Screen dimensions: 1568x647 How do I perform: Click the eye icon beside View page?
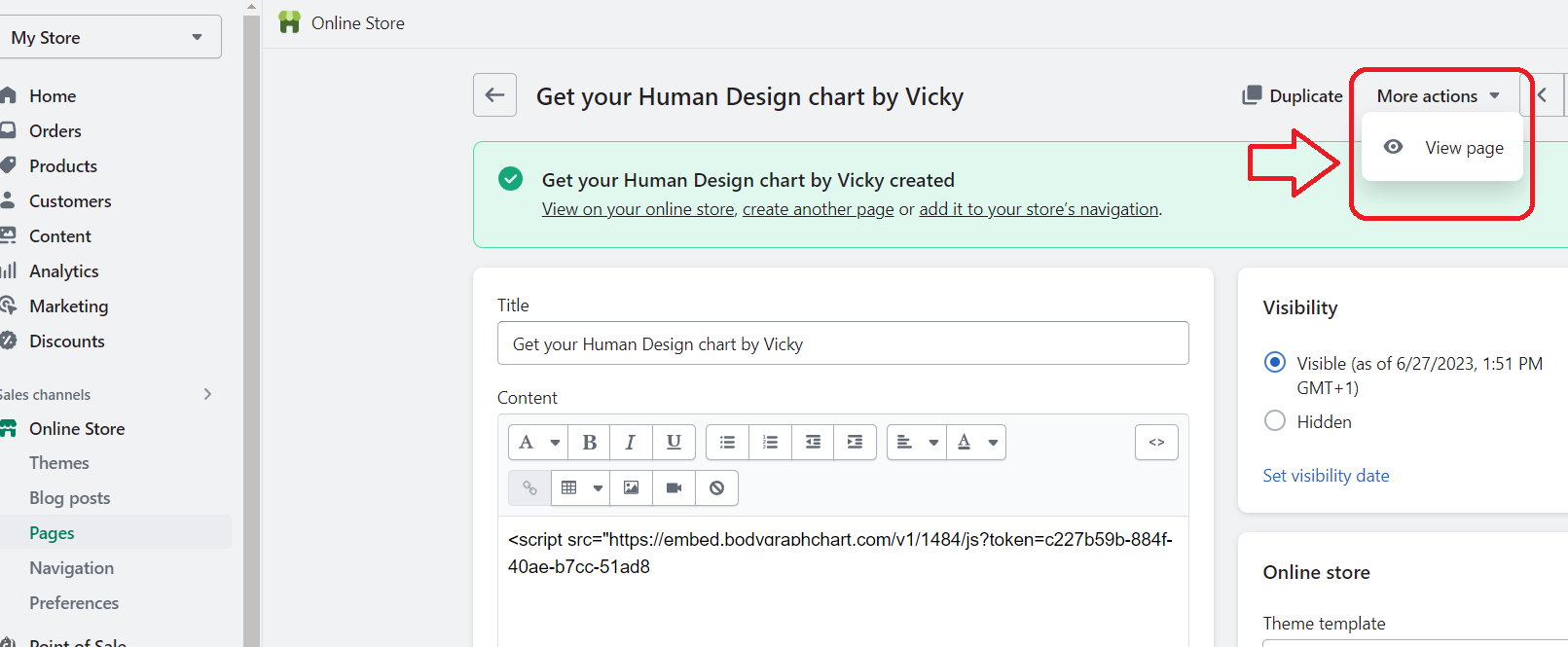(1394, 147)
